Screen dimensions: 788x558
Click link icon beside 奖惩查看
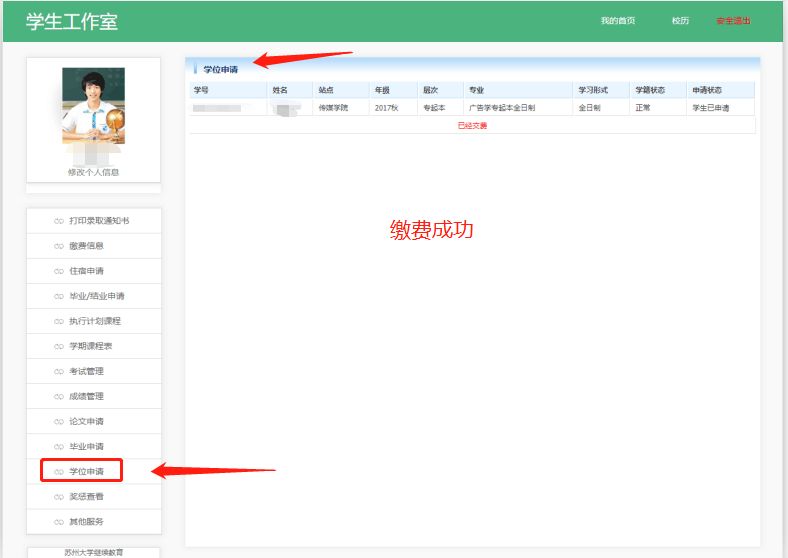coord(59,496)
